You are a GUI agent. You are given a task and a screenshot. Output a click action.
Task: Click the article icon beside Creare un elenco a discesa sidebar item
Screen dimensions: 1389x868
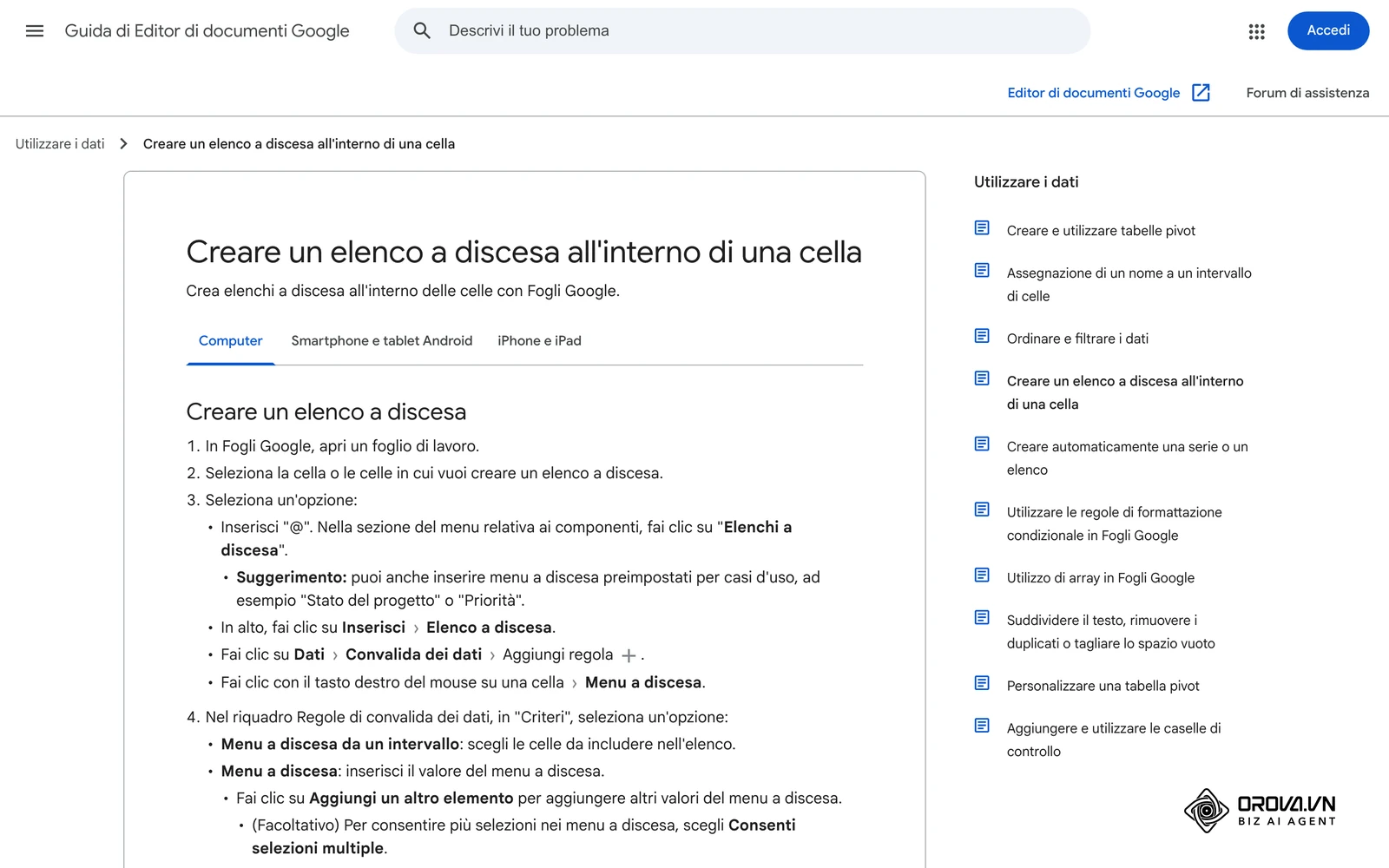point(982,378)
